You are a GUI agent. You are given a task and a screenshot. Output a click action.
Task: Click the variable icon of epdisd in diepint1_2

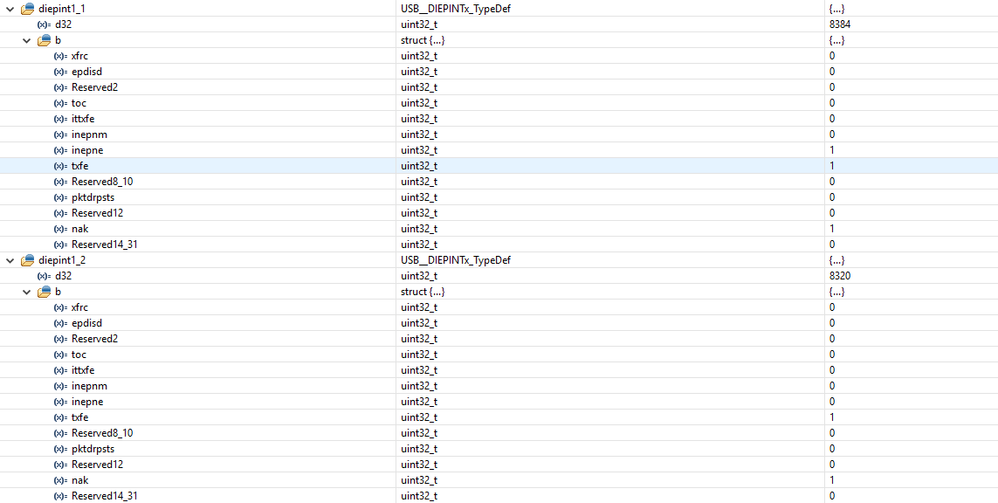tap(60, 323)
